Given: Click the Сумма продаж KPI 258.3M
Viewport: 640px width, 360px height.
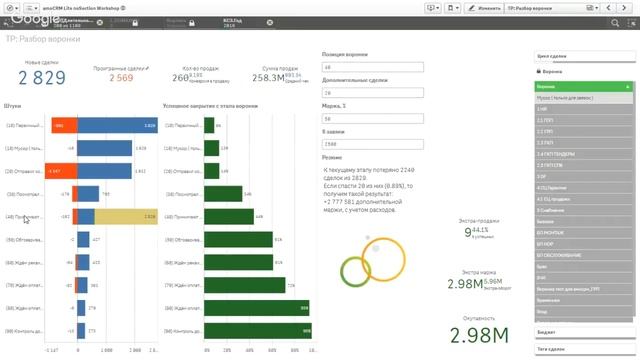Looking at the screenshot, I should (x=268, y=78).
